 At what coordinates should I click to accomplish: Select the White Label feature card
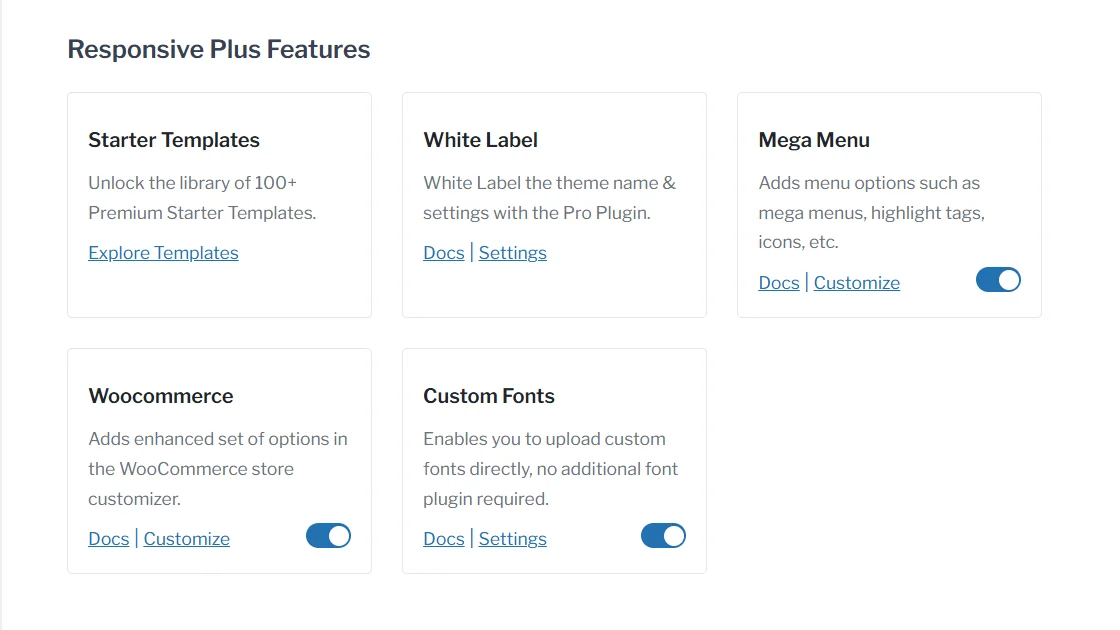pos(554,204)
